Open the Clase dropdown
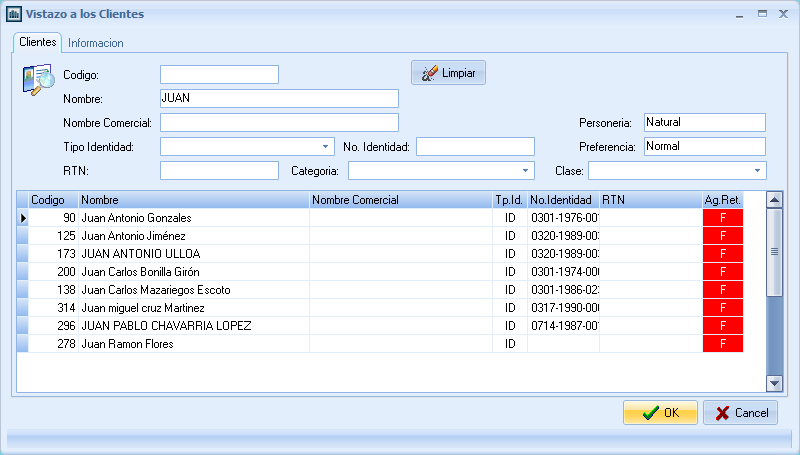The height and width of the screenshot is (455, 800). tap(757, 170)
